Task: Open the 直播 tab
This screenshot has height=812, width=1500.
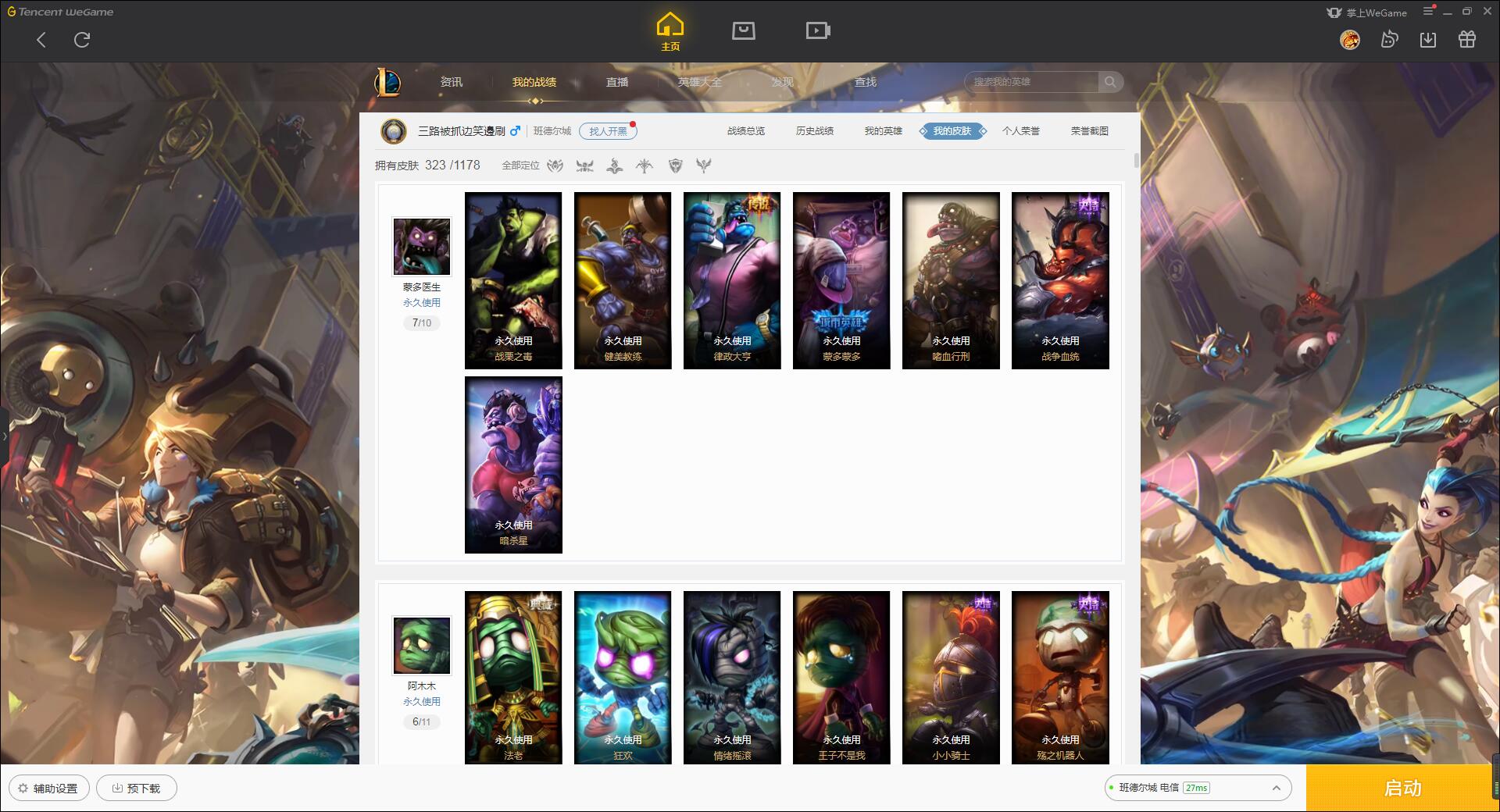Action: pos(617,82)
